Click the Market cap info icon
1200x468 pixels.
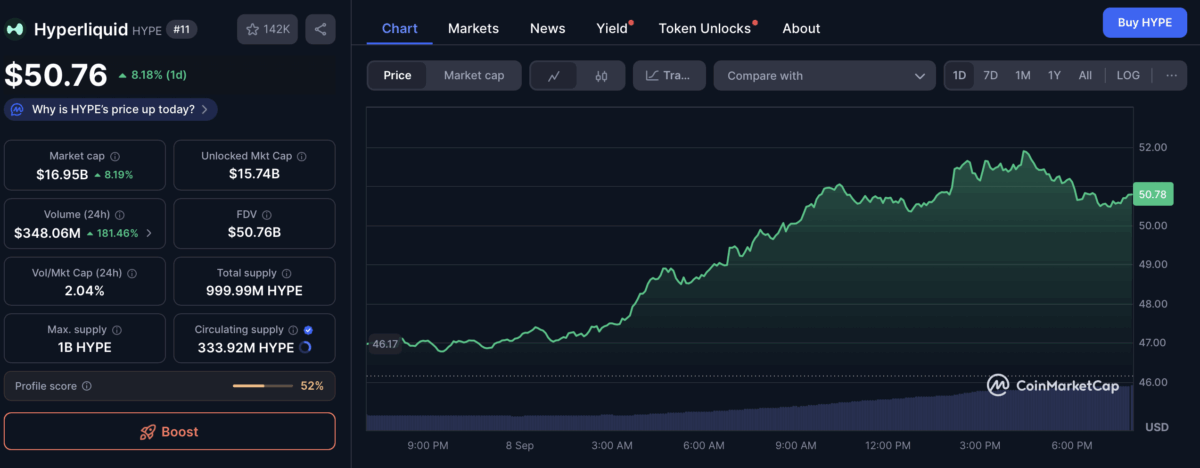[x=115, y=156]
